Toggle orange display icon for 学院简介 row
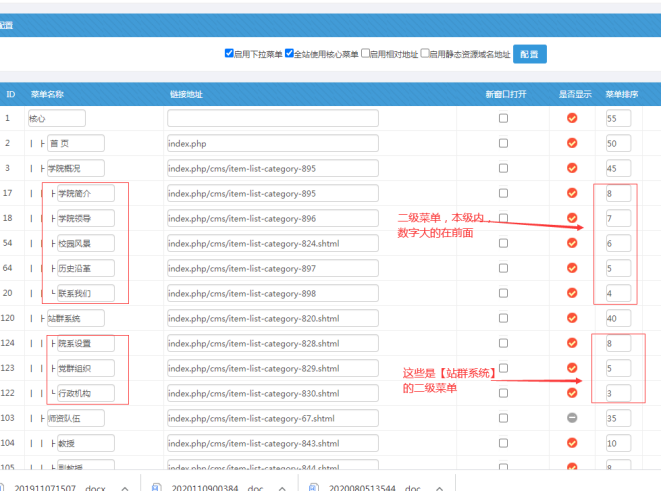 (572, 193)
